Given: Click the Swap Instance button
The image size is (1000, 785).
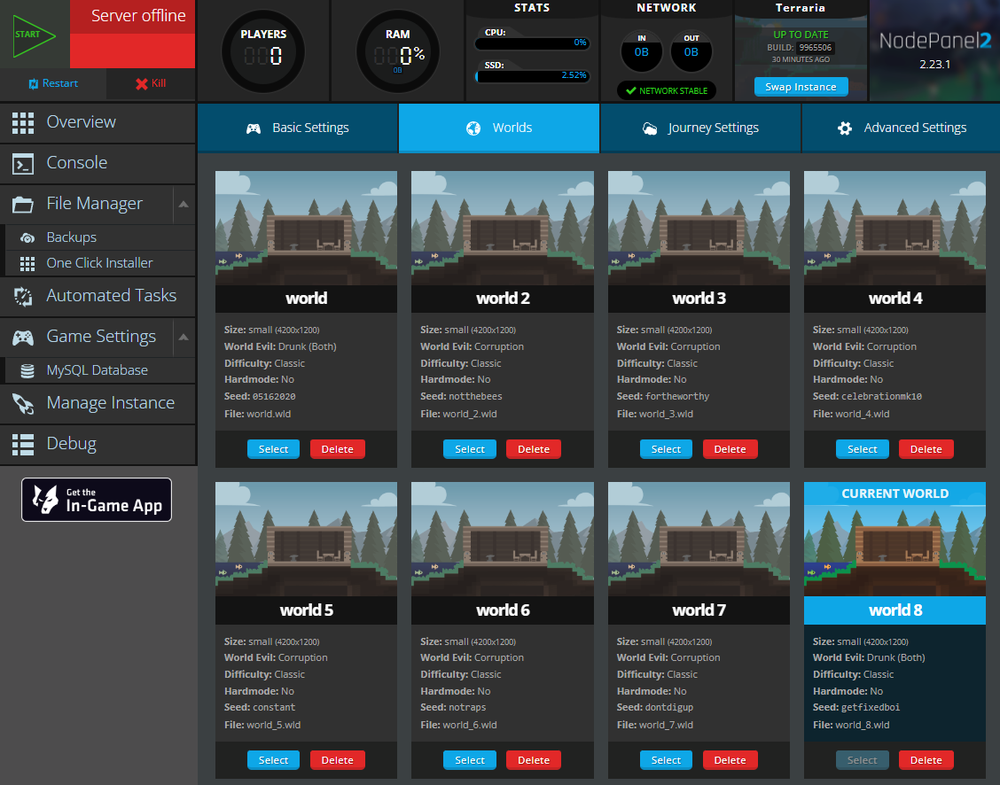Looking at the screenshot, I should click(x=800, y=87).
